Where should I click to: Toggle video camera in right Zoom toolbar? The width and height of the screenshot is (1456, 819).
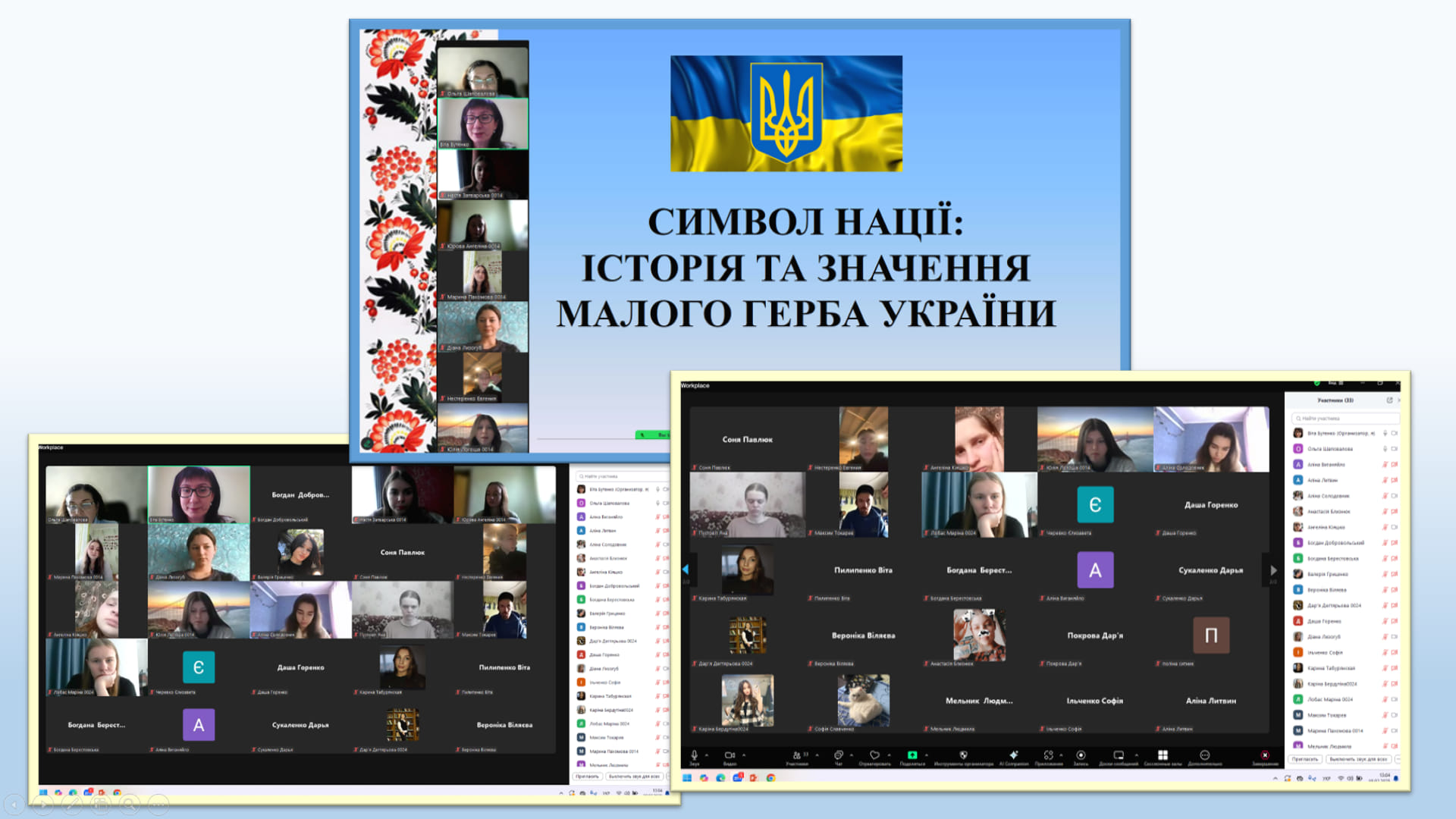pos(730,755)
